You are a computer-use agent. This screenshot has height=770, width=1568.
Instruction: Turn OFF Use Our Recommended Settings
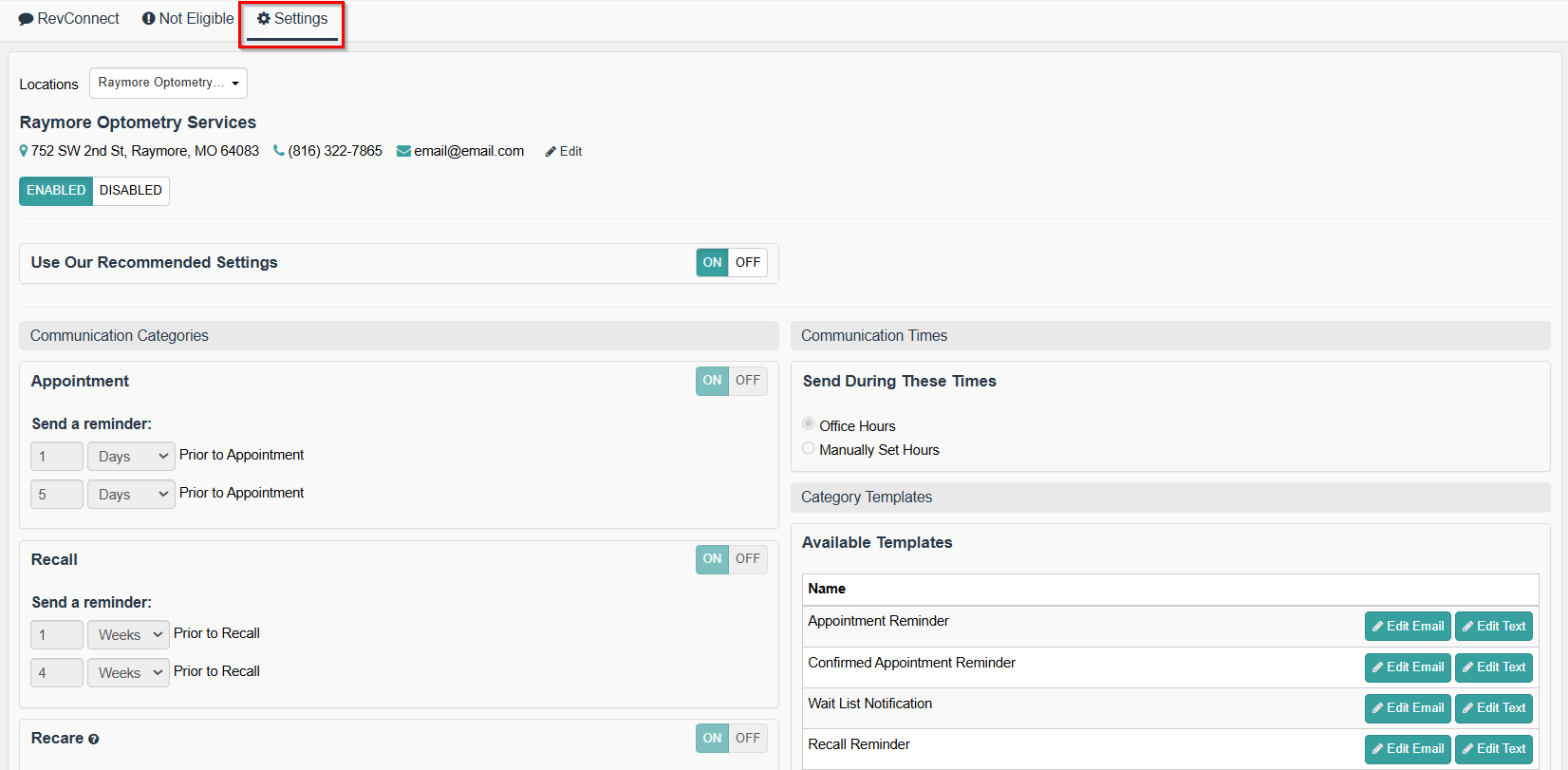(x=748, y=263)
